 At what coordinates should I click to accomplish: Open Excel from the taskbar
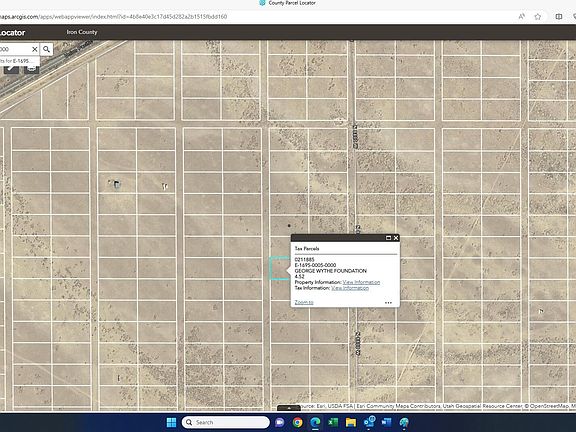coord(333,422)
